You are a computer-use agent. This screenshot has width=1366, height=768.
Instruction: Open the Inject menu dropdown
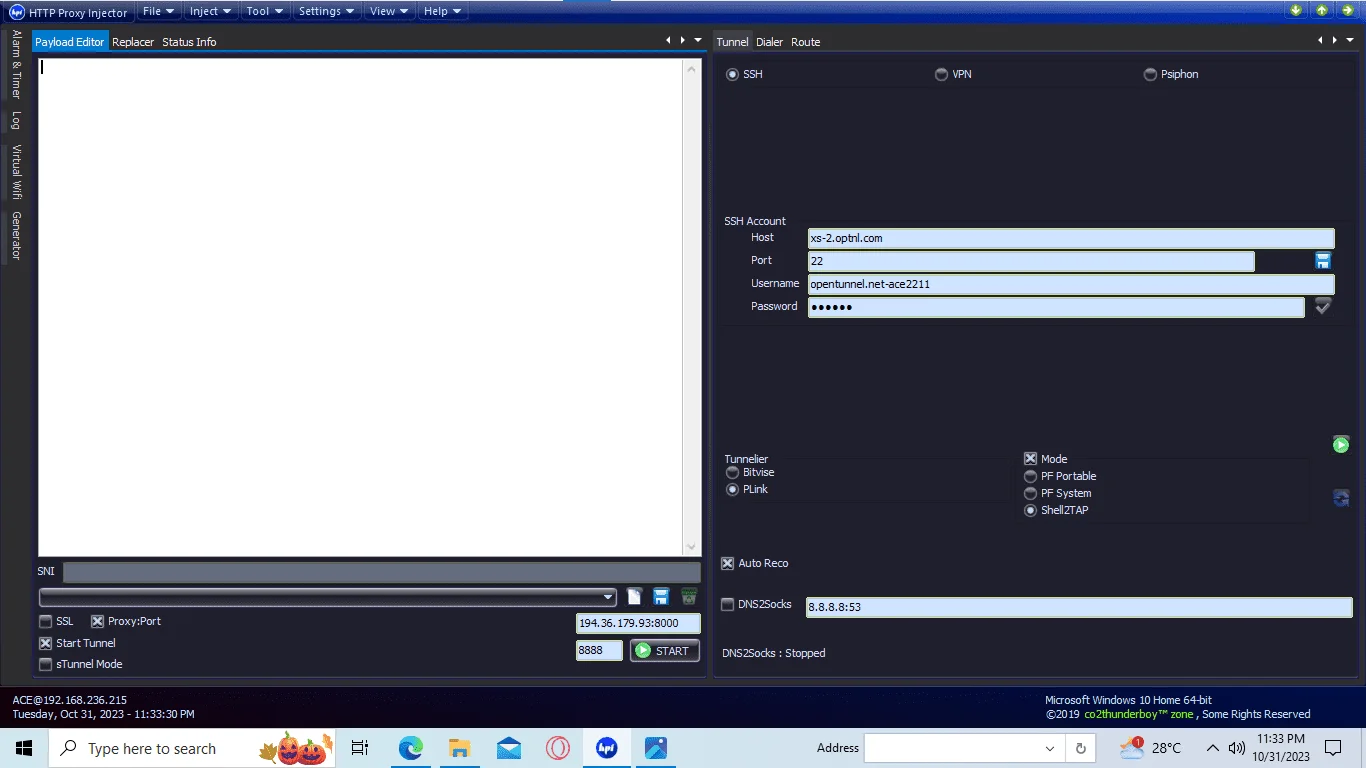(x=211, y=11)
